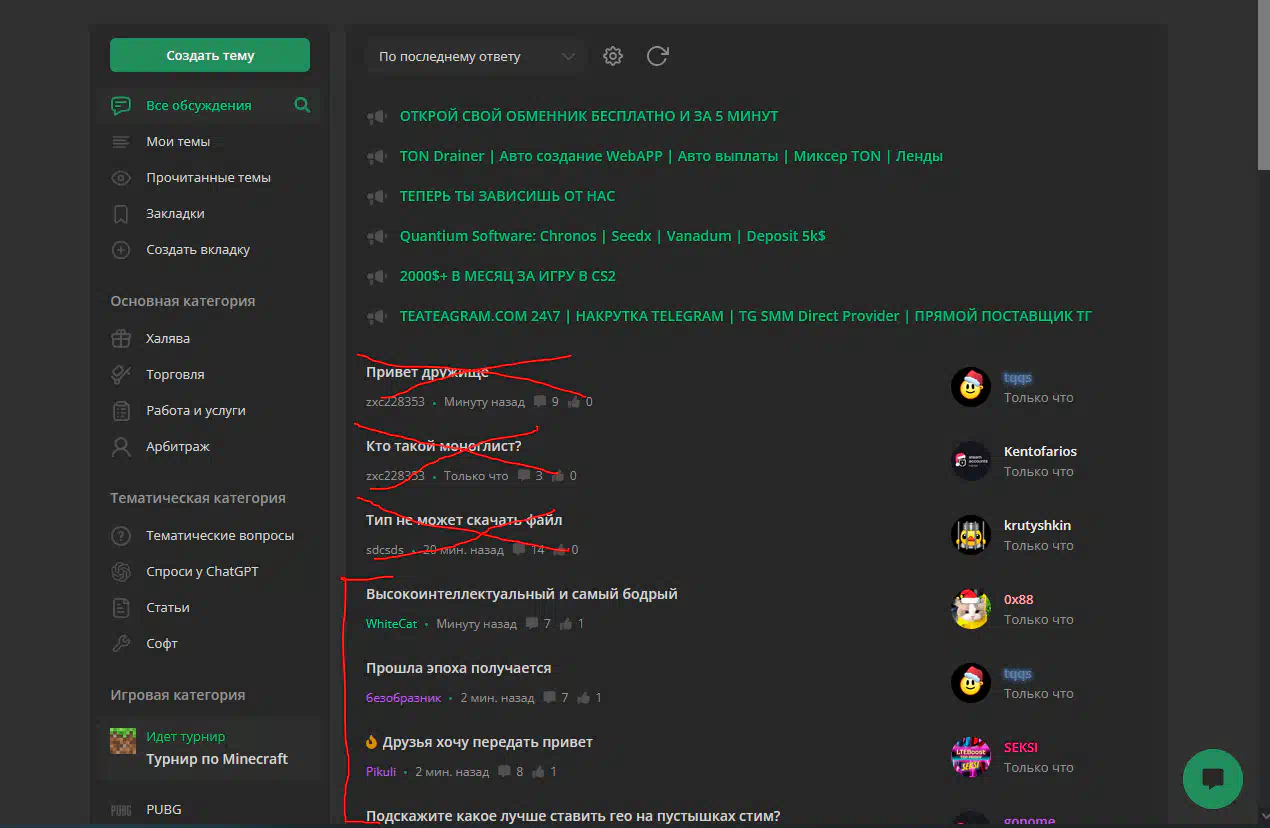Open the green chat widget button
The image size is (1270, 828).
[x=1213, y=779]
